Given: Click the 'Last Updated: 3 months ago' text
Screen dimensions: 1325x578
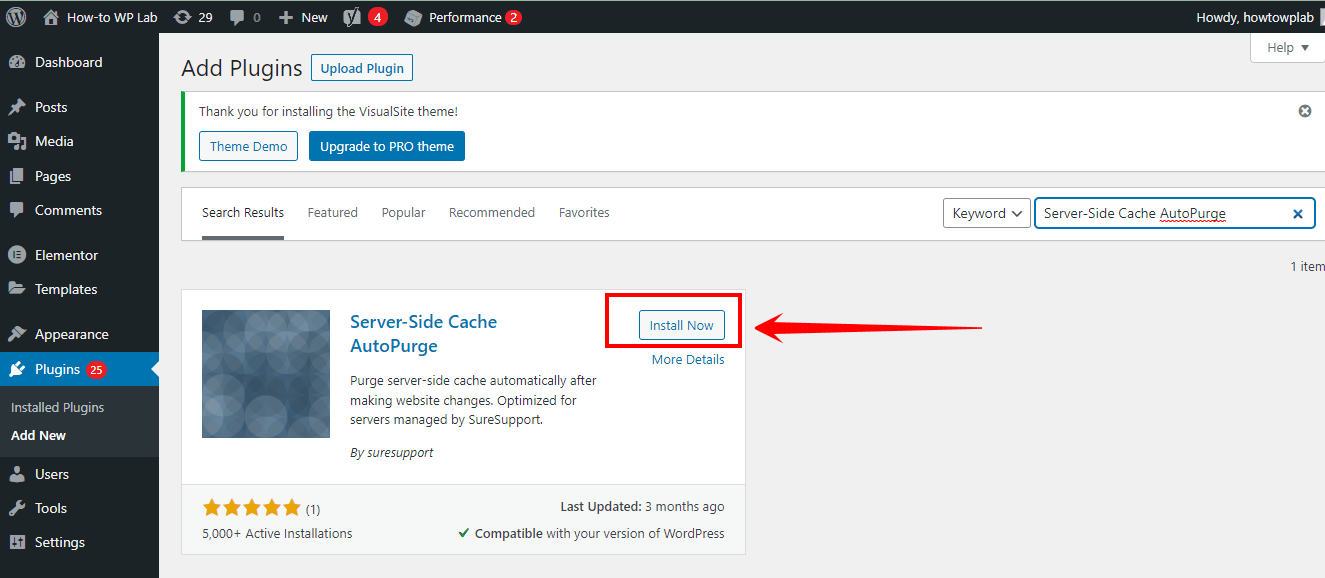Looking at the screenshot, I should (x=643, y=507).
